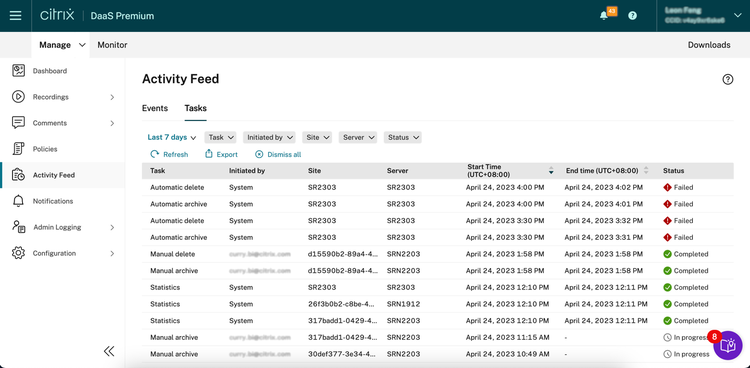This screenshot has height=368, width=750.
Task: Open notifications bell with 43 badge
Action: (604, 16)
